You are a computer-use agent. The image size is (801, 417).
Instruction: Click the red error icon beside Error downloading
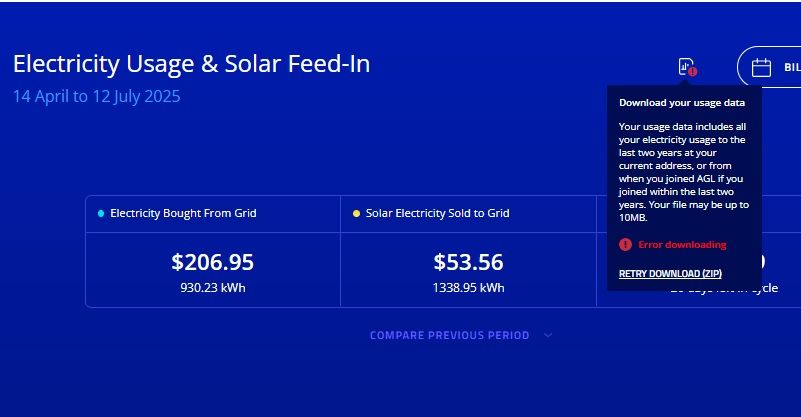click(x=625, y=244)
